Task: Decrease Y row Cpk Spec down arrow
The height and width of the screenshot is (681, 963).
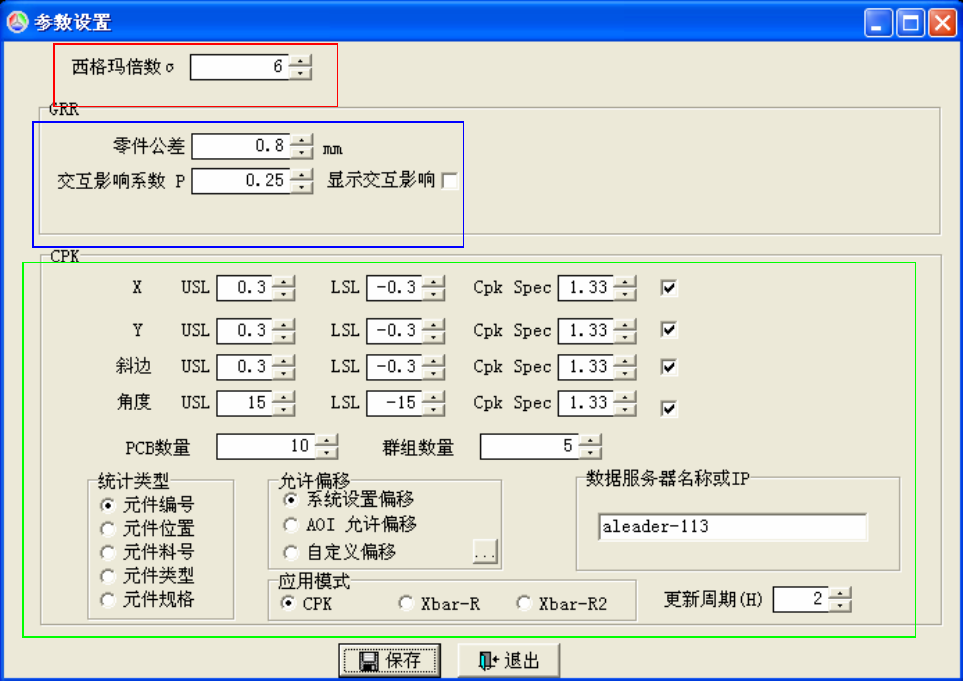Action: [625, 337]
